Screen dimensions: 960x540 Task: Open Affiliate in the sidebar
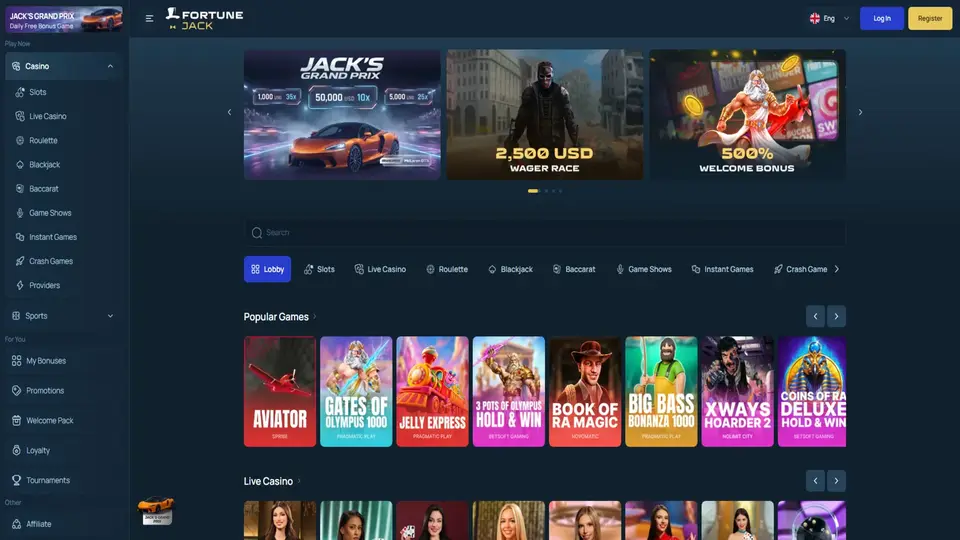(39, 524)
